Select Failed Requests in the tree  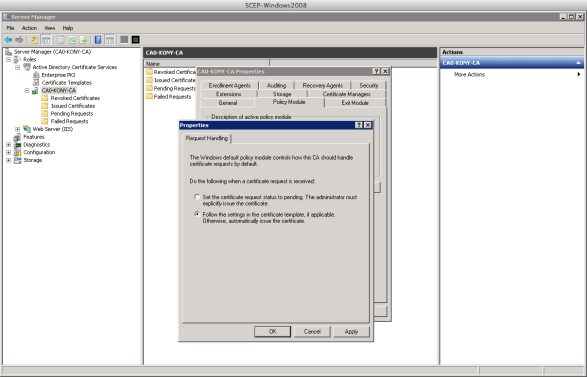70,121
